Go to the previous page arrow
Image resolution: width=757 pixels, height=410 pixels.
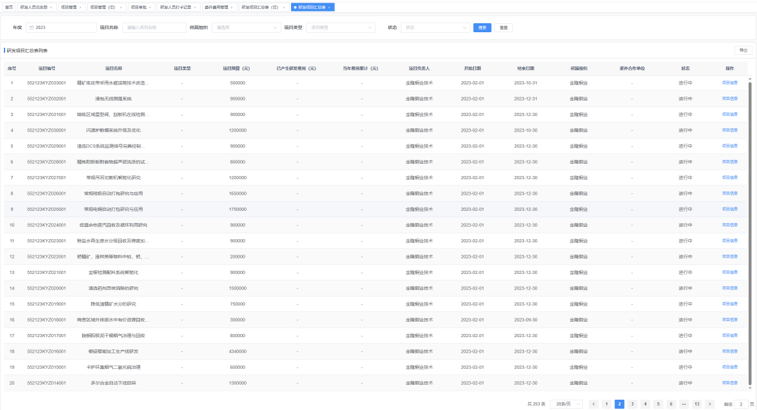pyautogui.click(x=593, y=404)
